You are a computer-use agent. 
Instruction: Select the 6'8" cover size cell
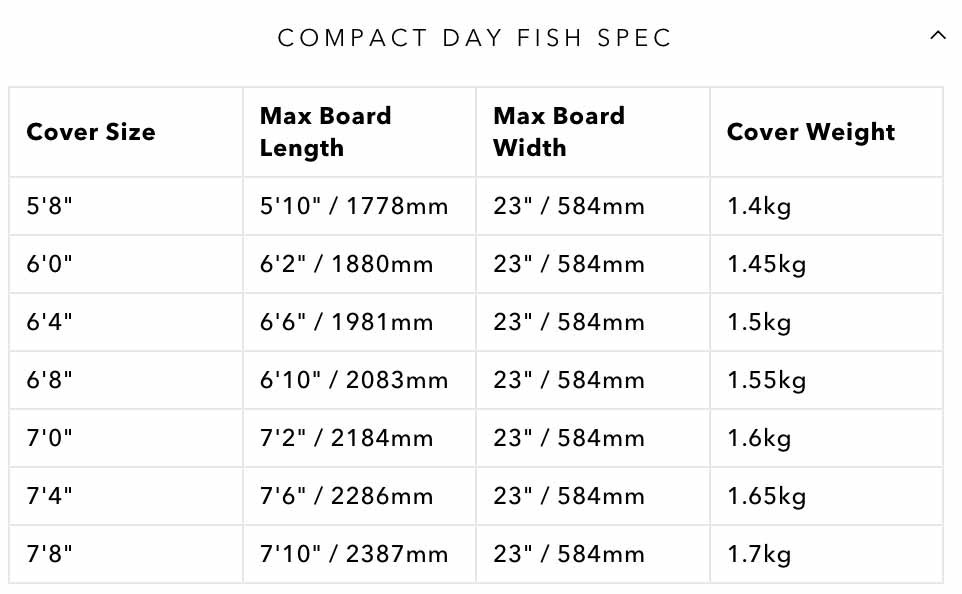[50, 381]
